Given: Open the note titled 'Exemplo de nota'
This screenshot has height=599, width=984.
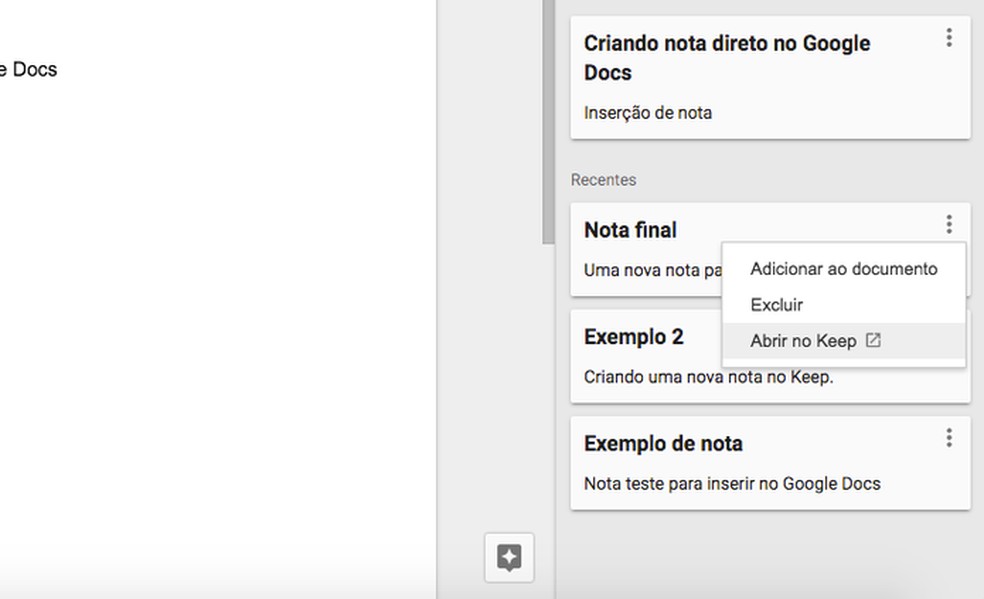Looking at the screenshot, I should [x=663, y=442].
